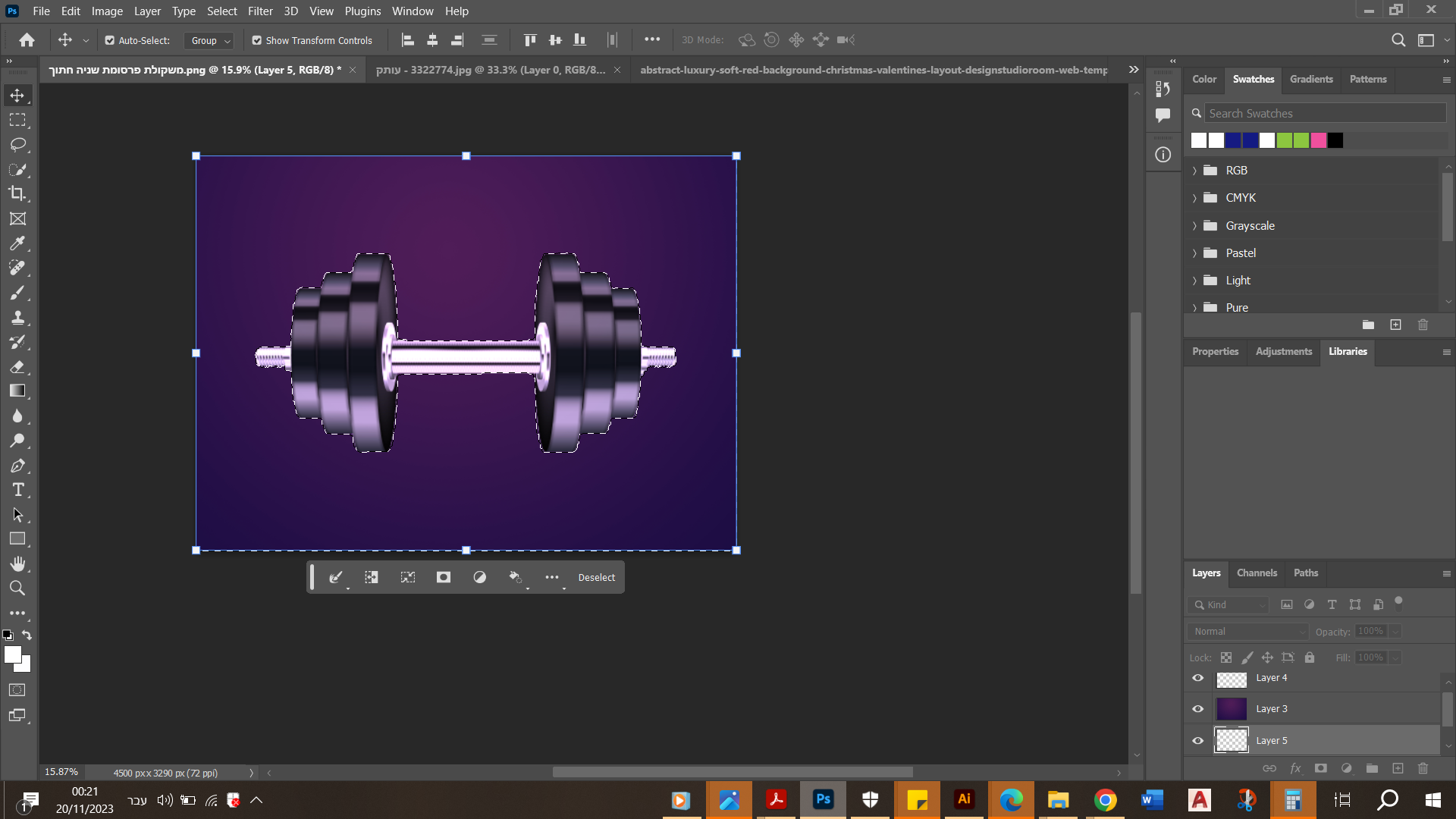Swap foreground and background colors
The width and height of the screenshot is (1456, 819).
click(27, 635)
